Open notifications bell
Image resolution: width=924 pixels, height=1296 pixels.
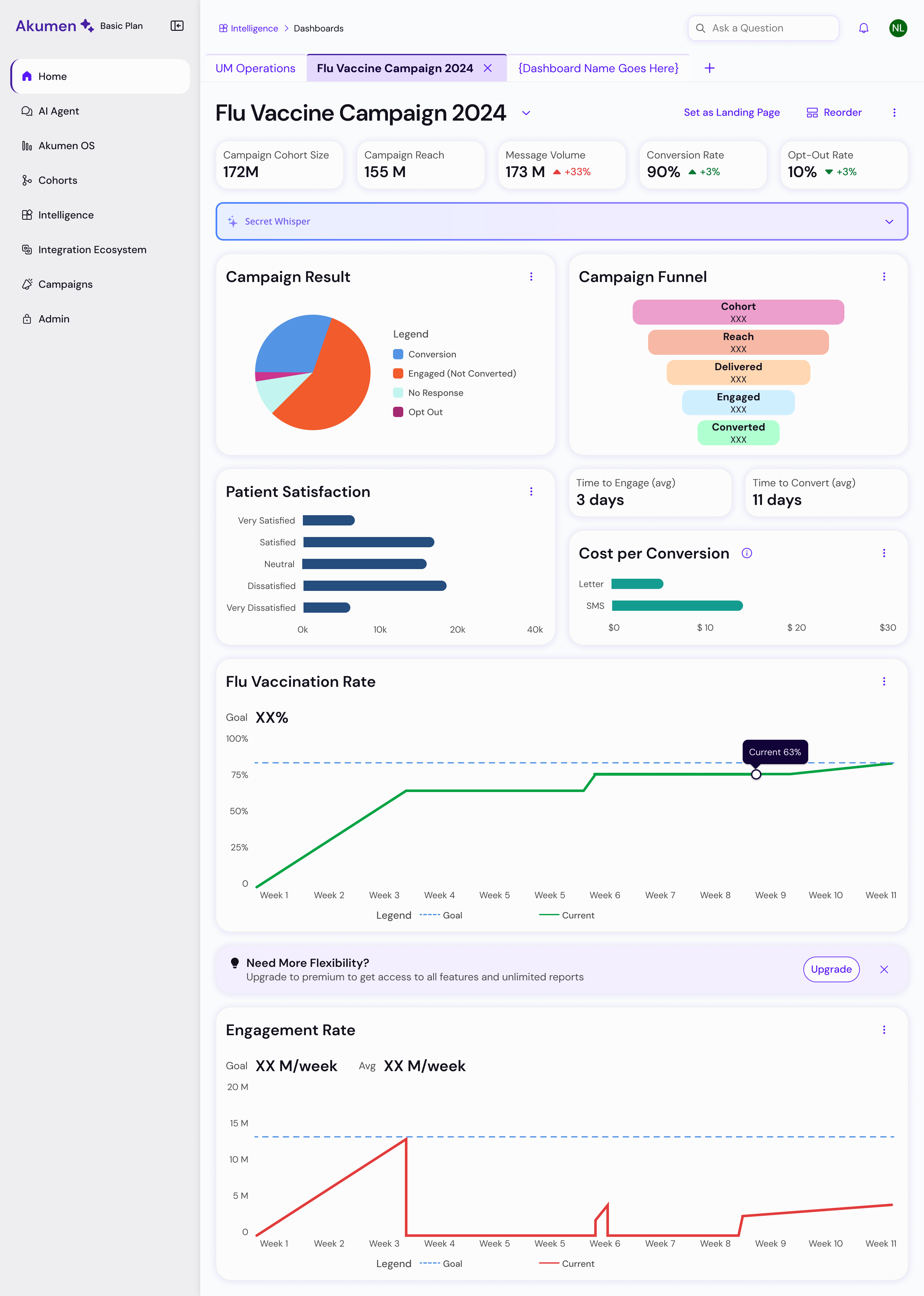coord(863,28)
